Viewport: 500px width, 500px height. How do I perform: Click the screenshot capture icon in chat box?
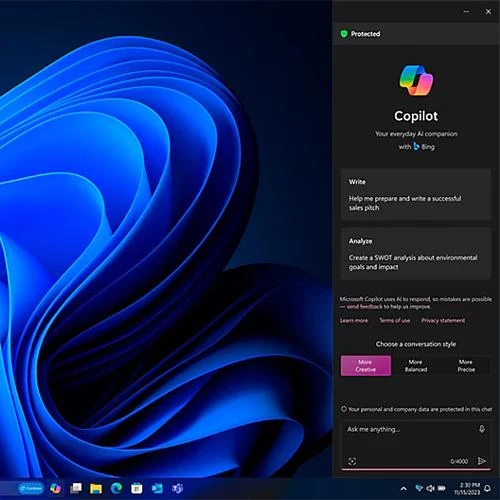(352, 461)
